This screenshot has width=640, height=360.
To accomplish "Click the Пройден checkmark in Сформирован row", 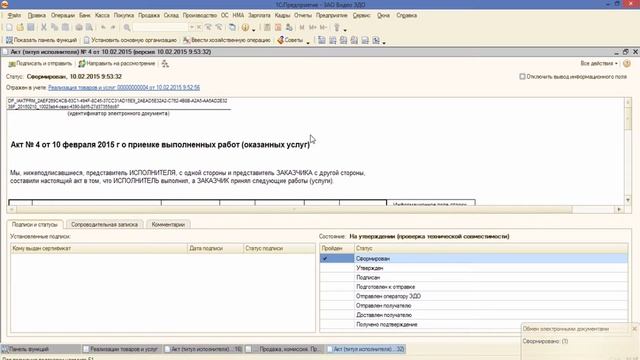I will click(x=325, y=258).
